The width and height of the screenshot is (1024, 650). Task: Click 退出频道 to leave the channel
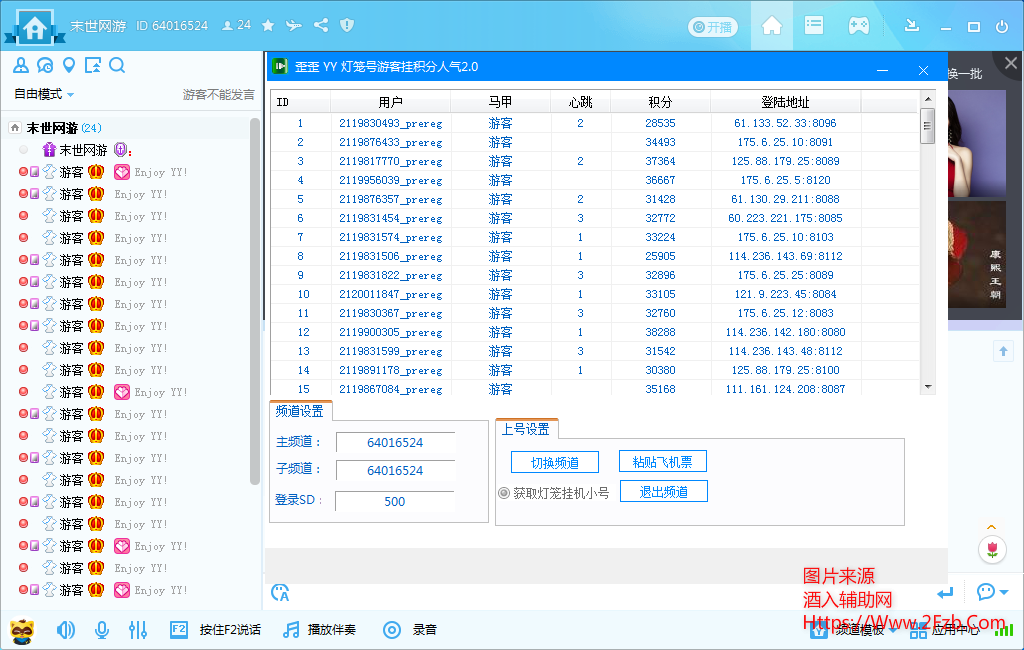[x=663, y=491]
